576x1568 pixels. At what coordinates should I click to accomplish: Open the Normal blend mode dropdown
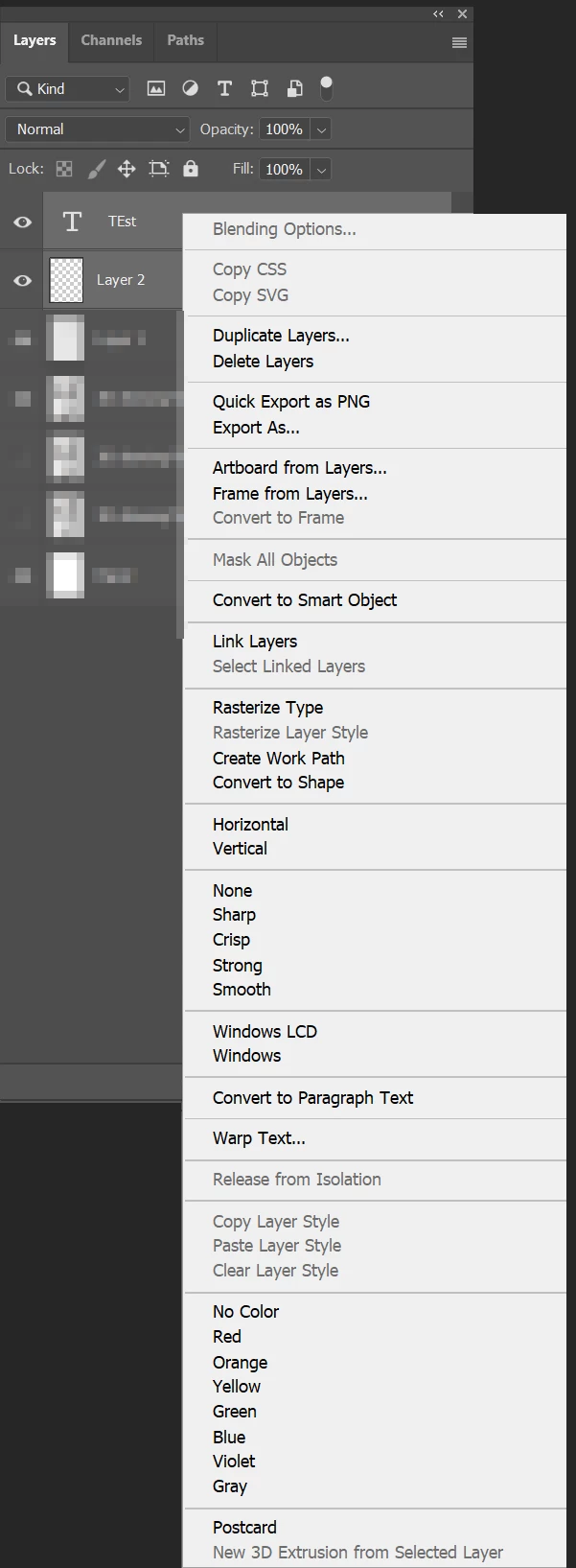point(98,129)
